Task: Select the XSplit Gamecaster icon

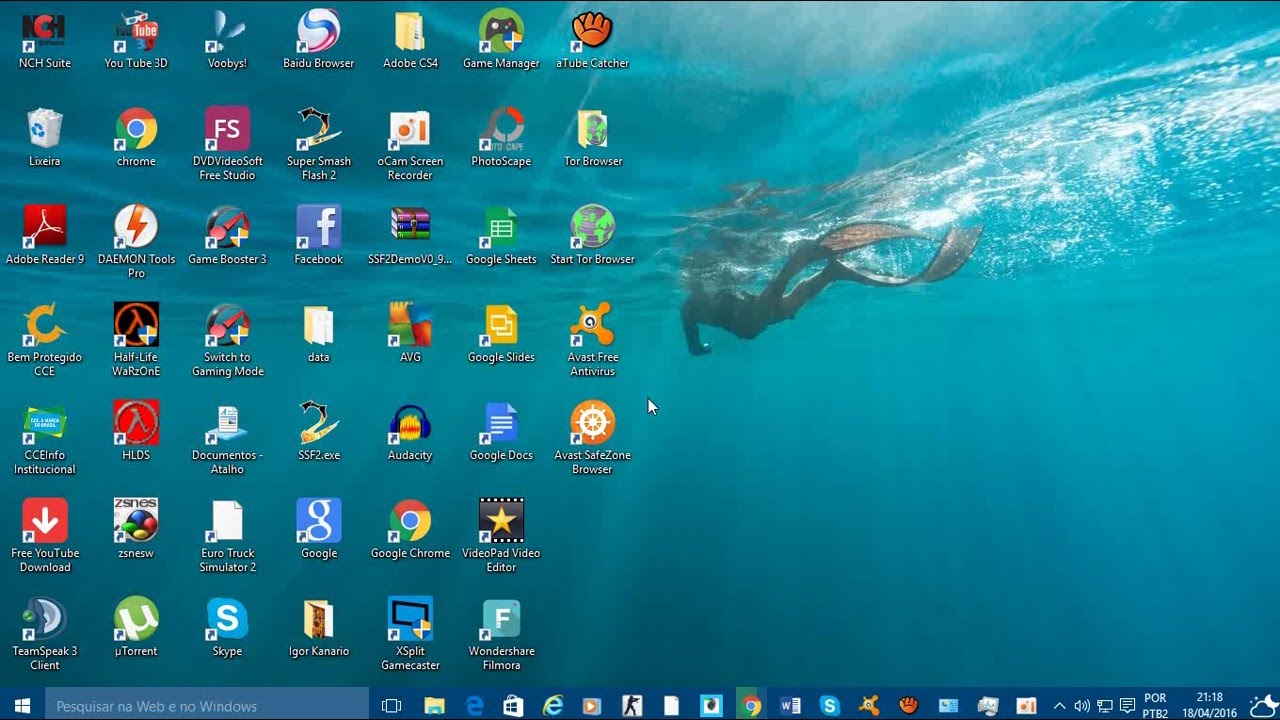Action: 410,635
